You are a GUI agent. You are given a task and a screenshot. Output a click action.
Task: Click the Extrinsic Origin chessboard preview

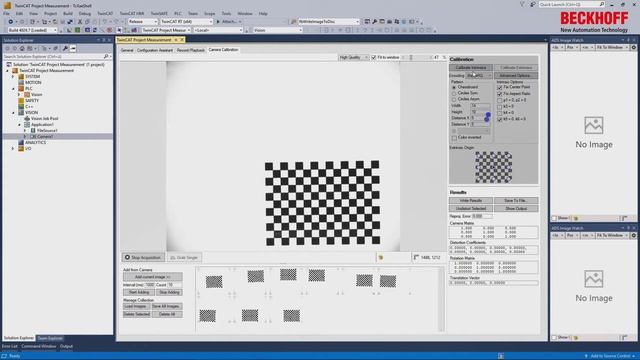pyautogui.click(x=493, y=167)
